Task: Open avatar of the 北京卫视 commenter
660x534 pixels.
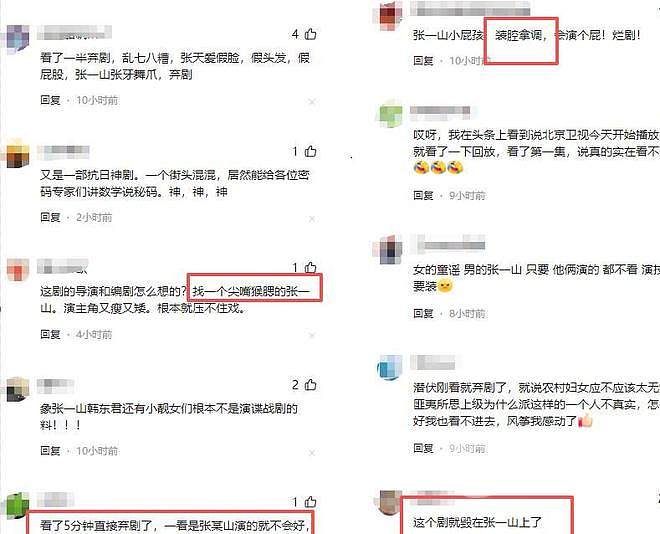Action: tap(391, 114)
